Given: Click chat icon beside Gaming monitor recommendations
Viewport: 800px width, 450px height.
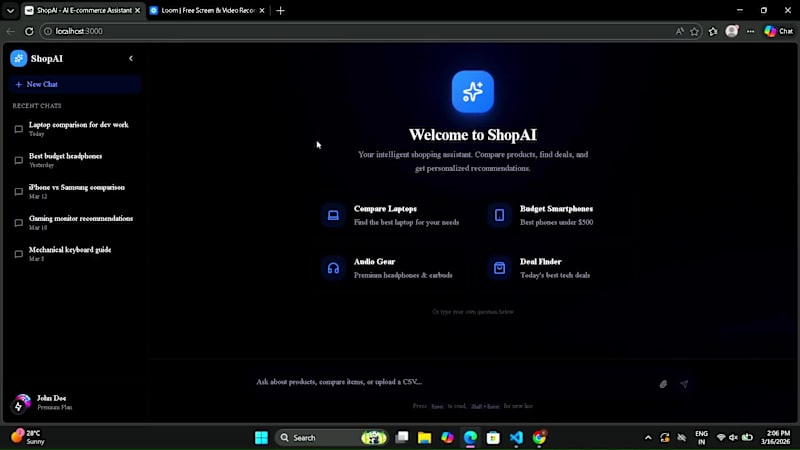Looking at the screenshot, I should pyautogui.click(x=19, y=223).
